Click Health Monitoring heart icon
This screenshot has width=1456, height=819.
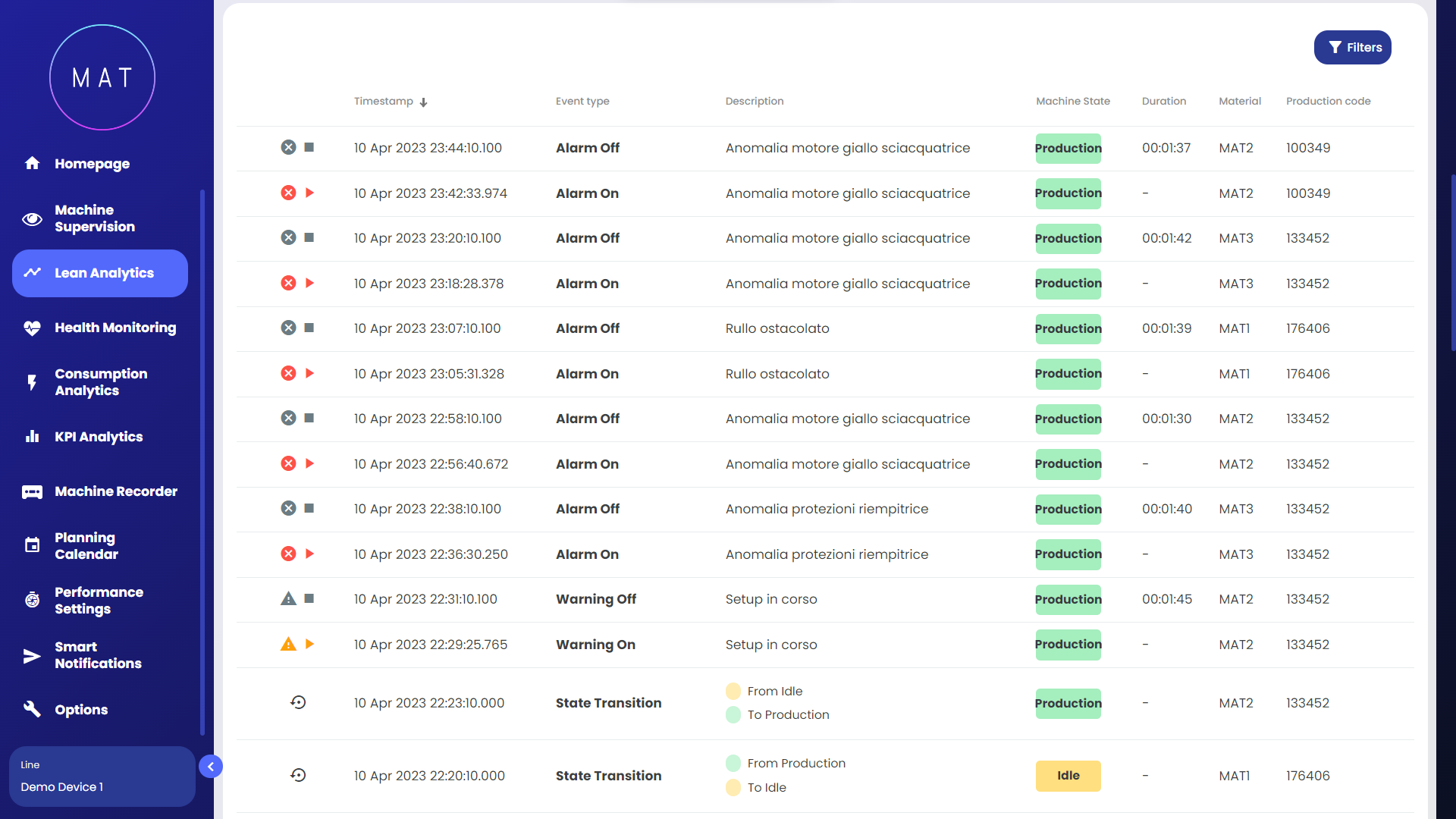32,328
